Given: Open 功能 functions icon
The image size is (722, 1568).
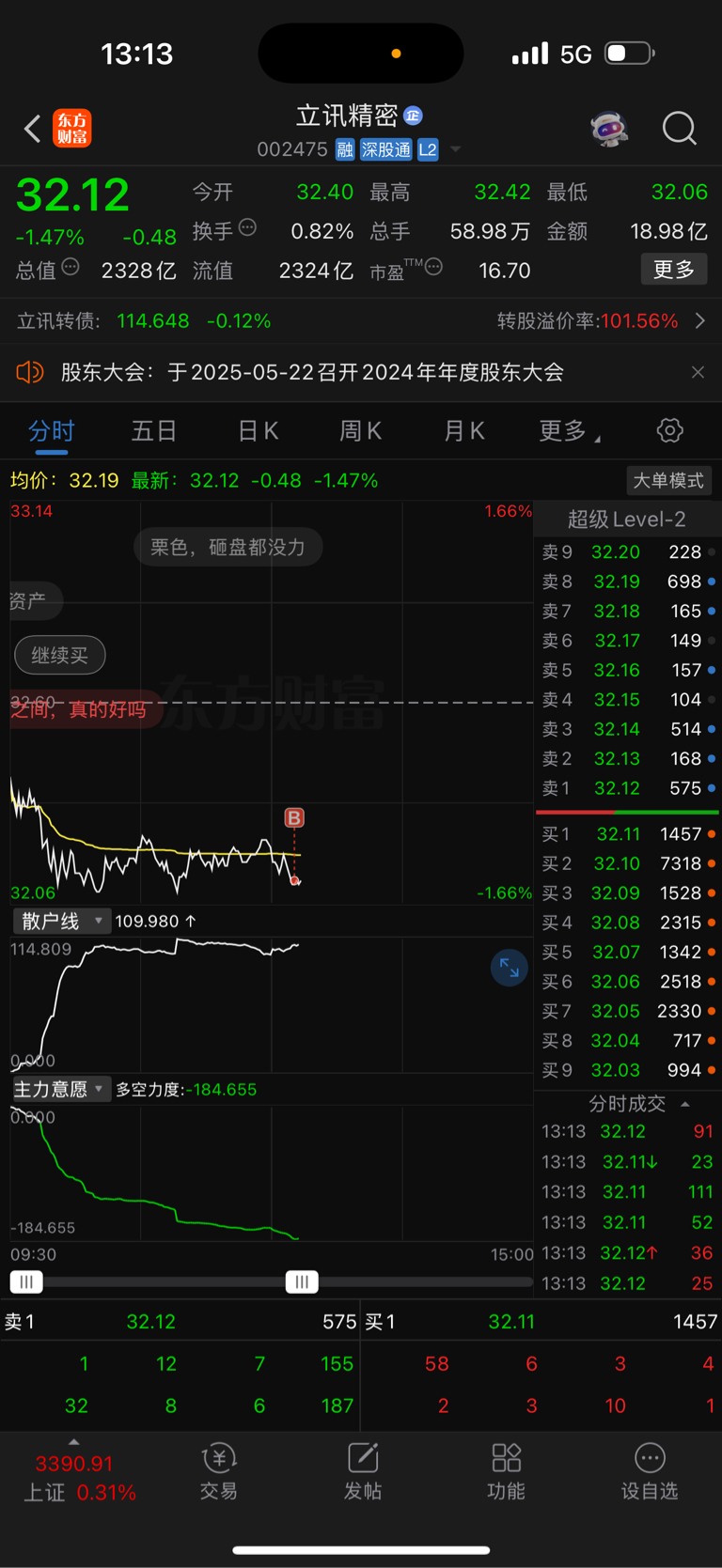Looking at the screenshot, I should pos(507,1472).
